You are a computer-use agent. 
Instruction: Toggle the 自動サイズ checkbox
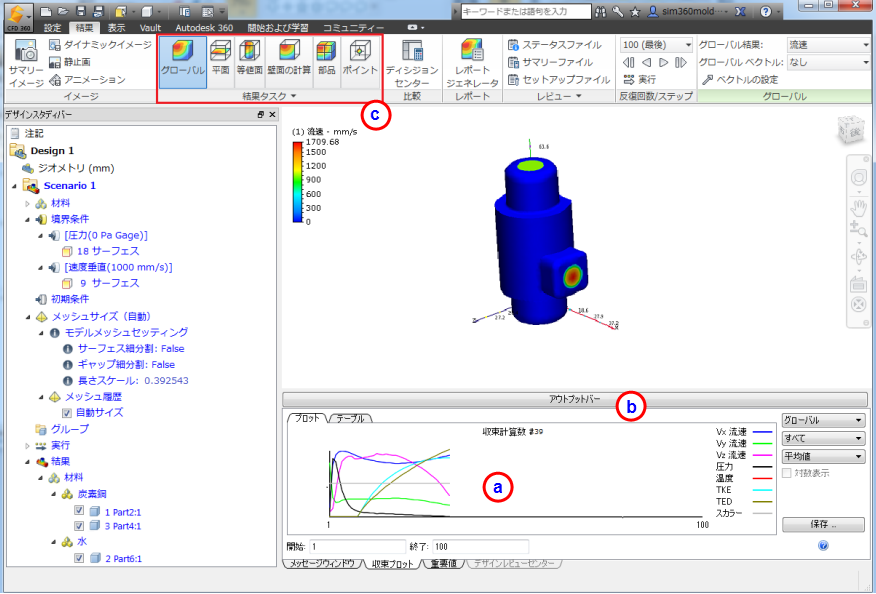tap(66, 413)
